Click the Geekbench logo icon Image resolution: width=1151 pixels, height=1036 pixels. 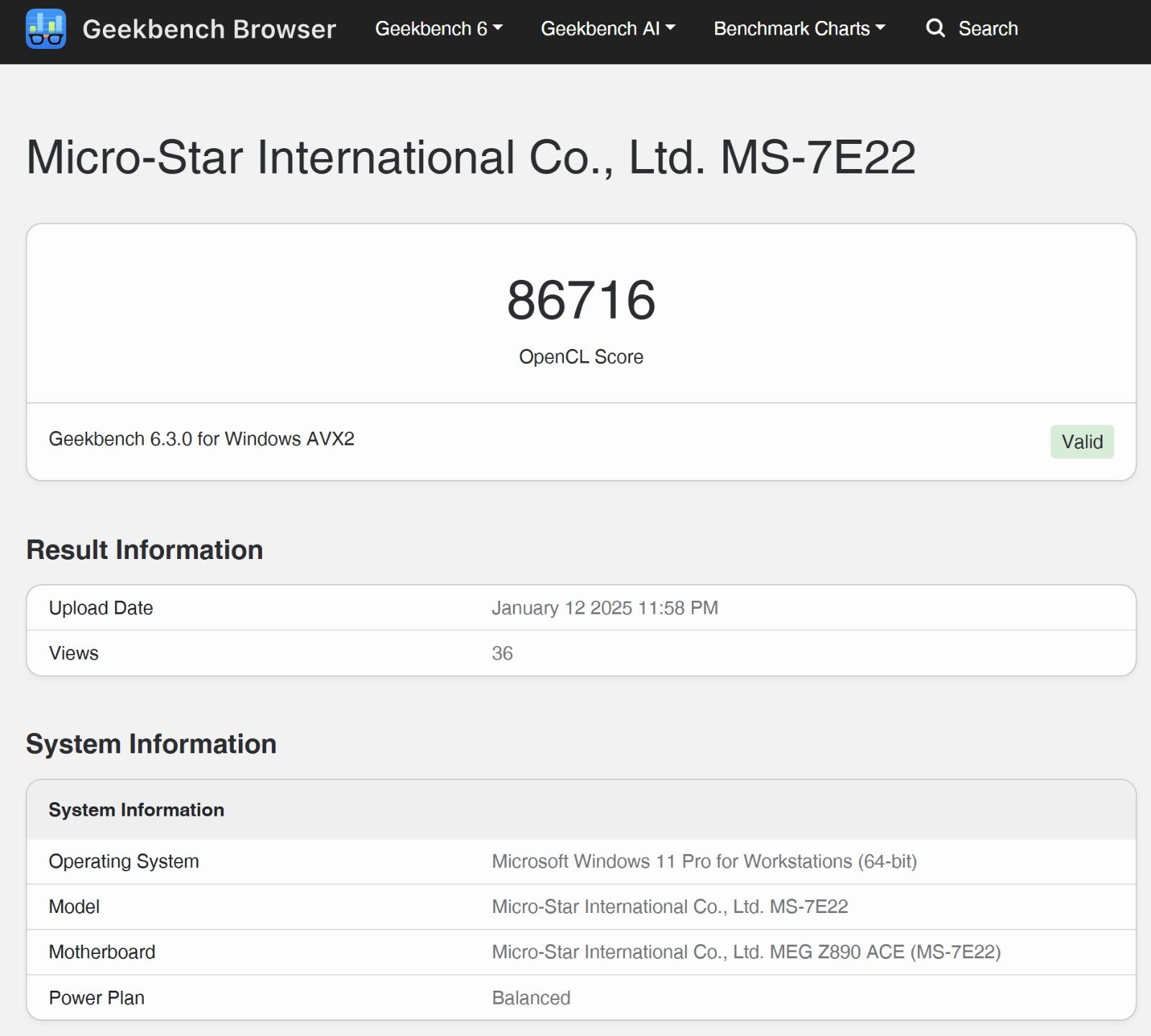point(46,29)
